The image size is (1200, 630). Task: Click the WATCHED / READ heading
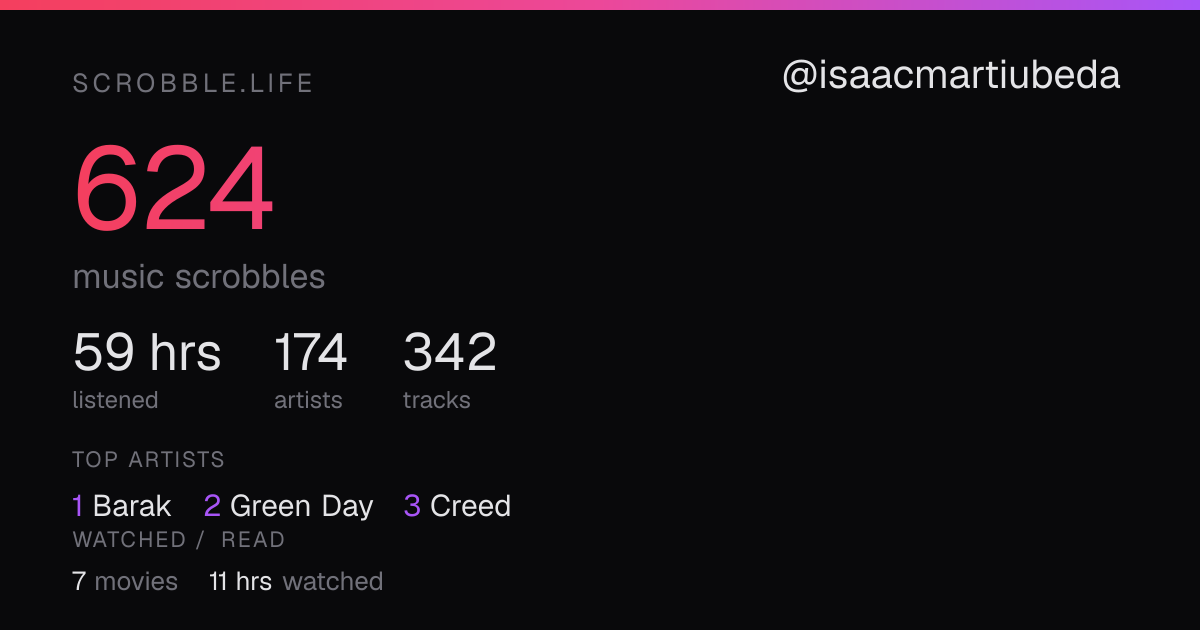coord(179,540)
